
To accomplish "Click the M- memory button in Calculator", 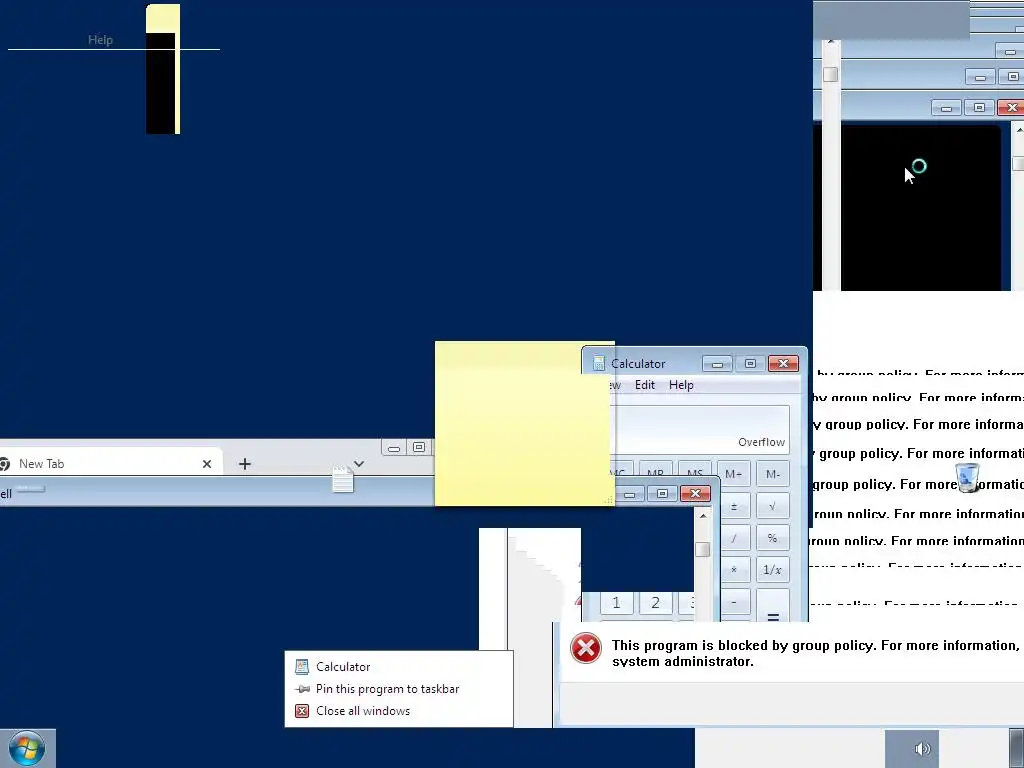I will point(773,474).
